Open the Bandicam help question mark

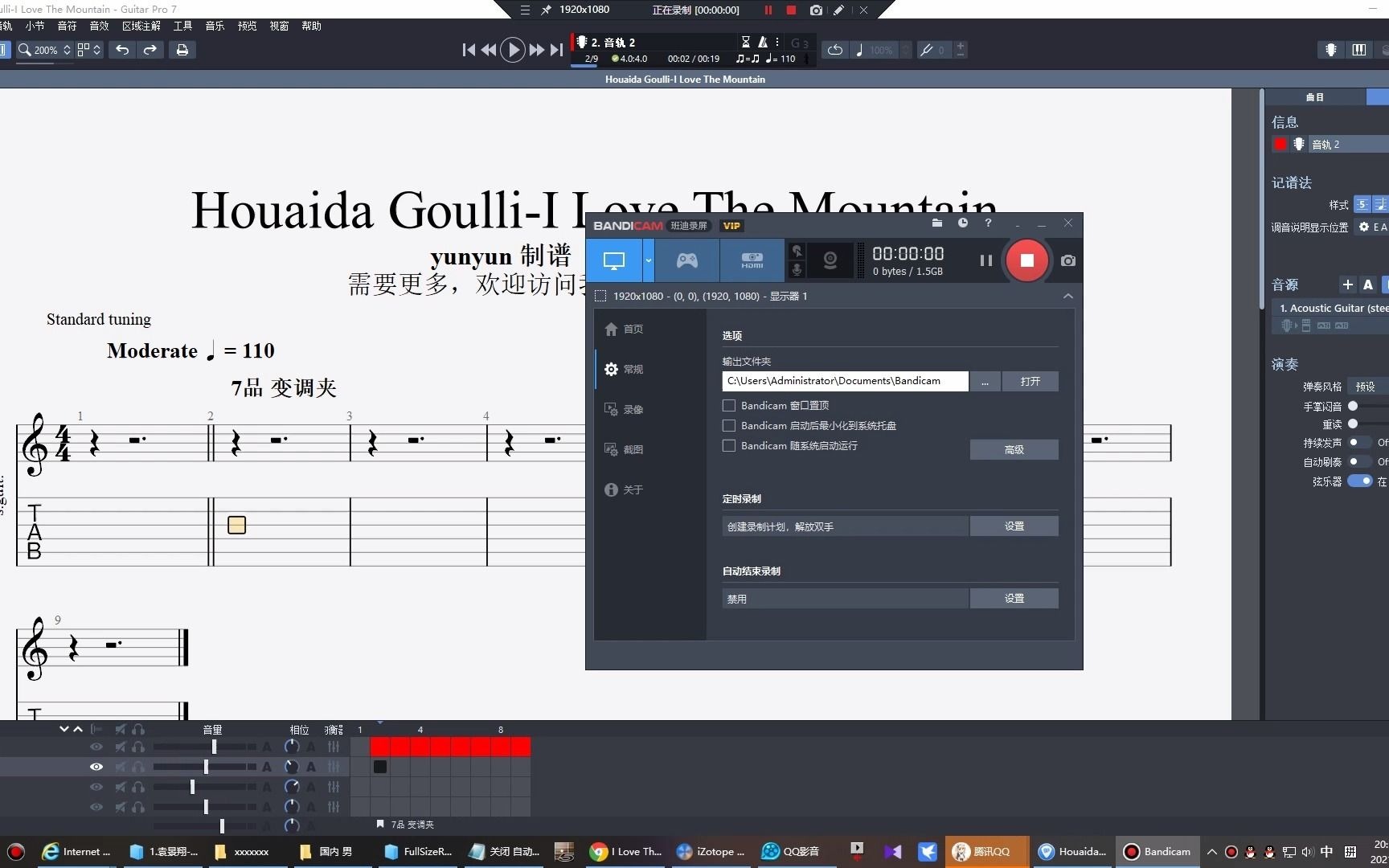[x=988, y=223]
